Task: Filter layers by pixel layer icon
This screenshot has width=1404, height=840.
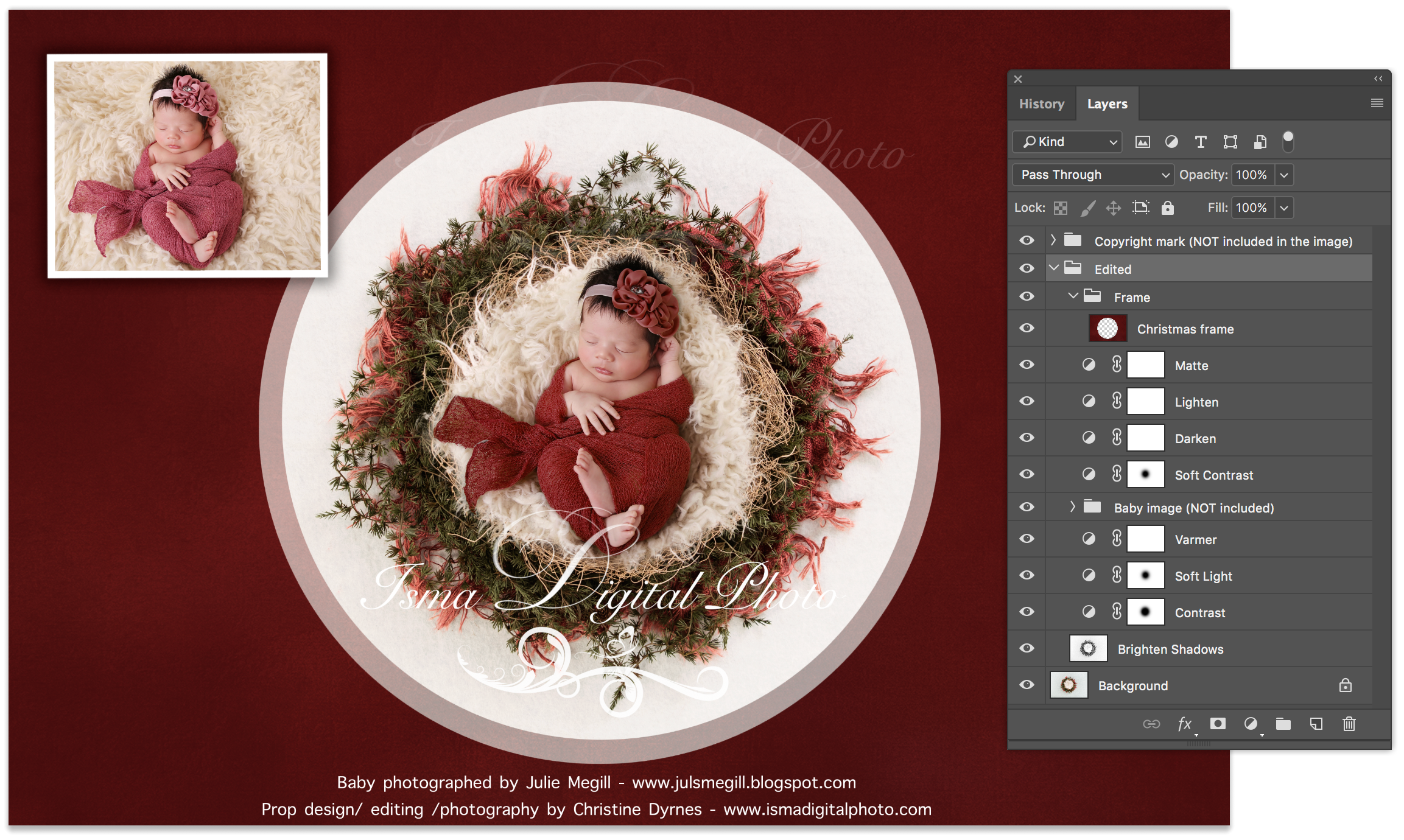Action: (1142, 142)
